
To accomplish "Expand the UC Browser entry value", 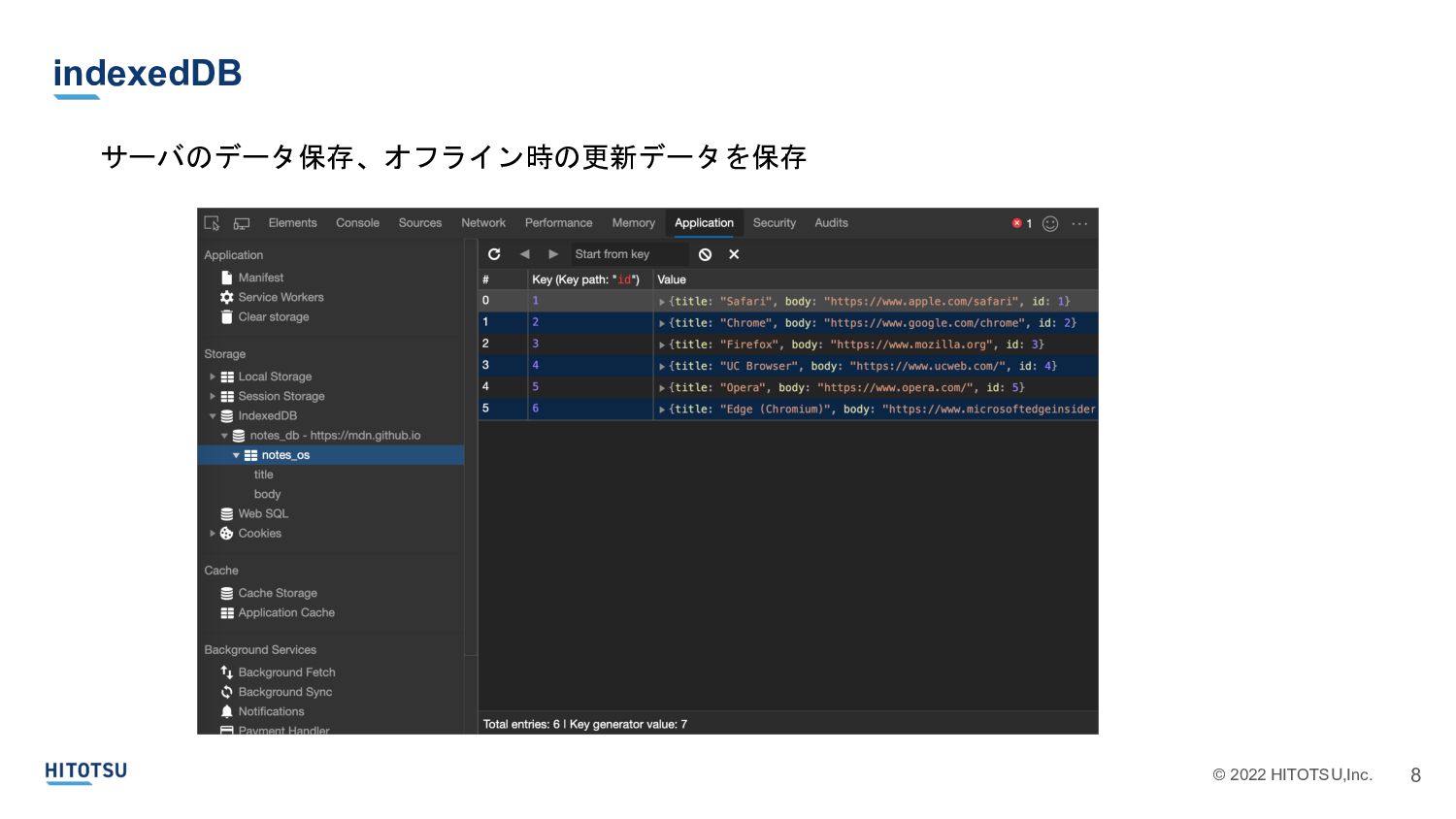I will pos(662,366).
